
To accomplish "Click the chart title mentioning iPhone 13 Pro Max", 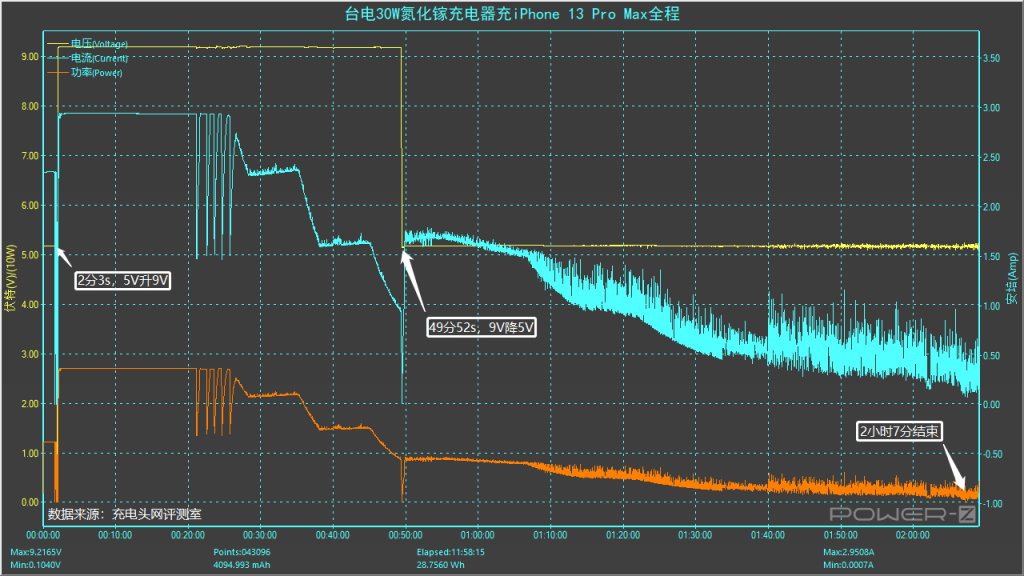I will click(512, 14).
